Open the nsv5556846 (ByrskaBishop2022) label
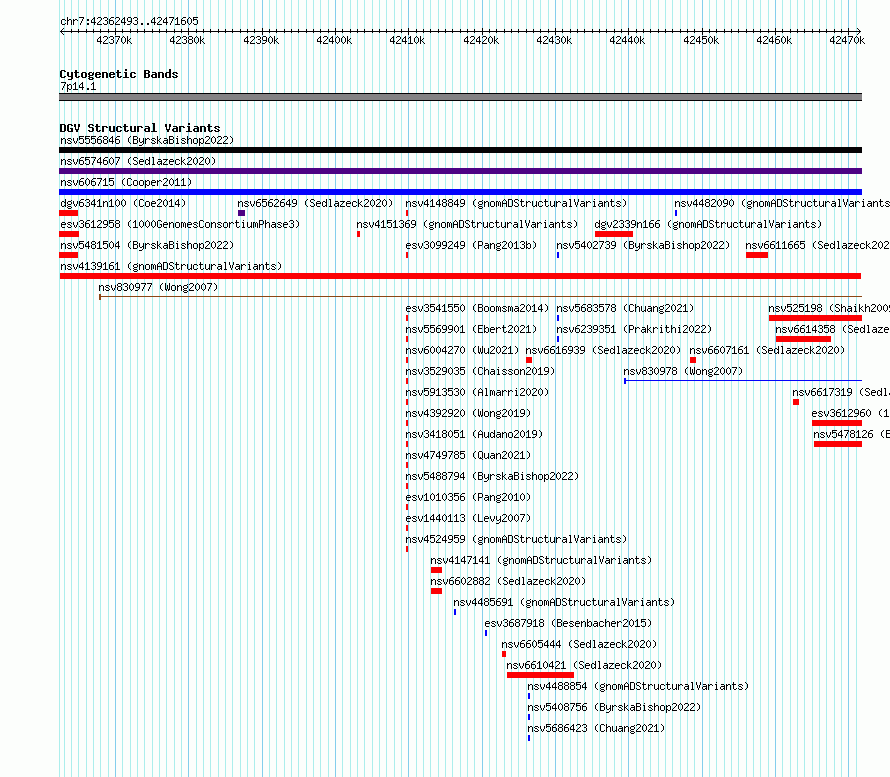This screenshot has height=777, width=890. 147,140
